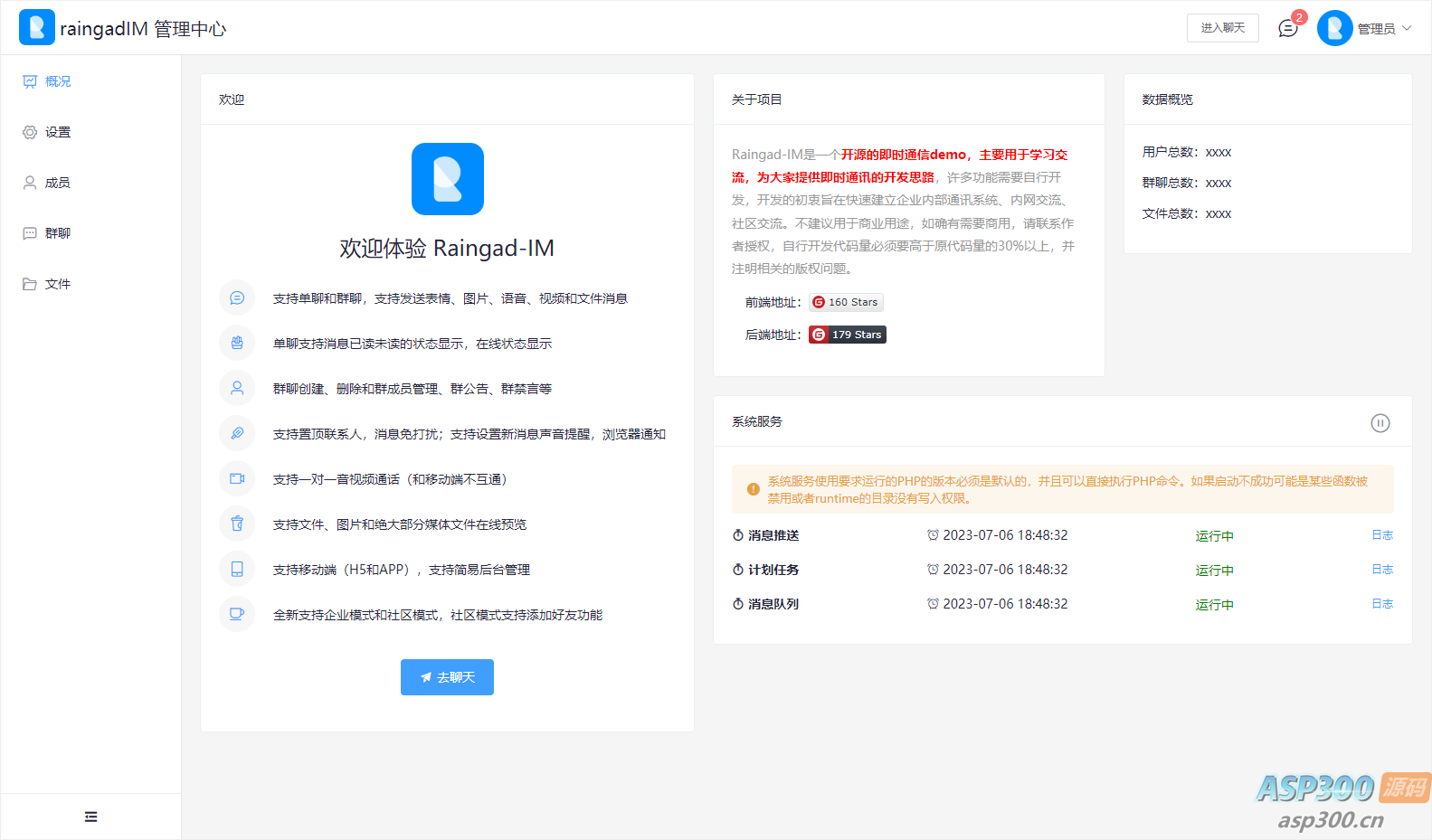The image size is (1432, 840).
Task: Select the 群聊 group chat menu
Action: coord(58,233)
